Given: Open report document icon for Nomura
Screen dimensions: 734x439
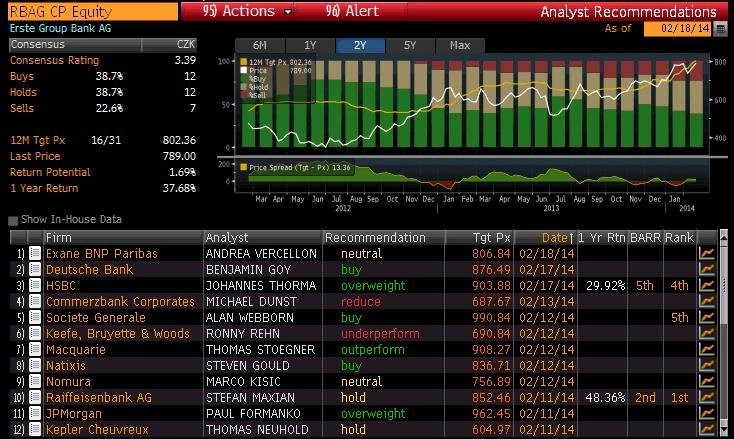Looking at the screenshot, I should point(35,381).
